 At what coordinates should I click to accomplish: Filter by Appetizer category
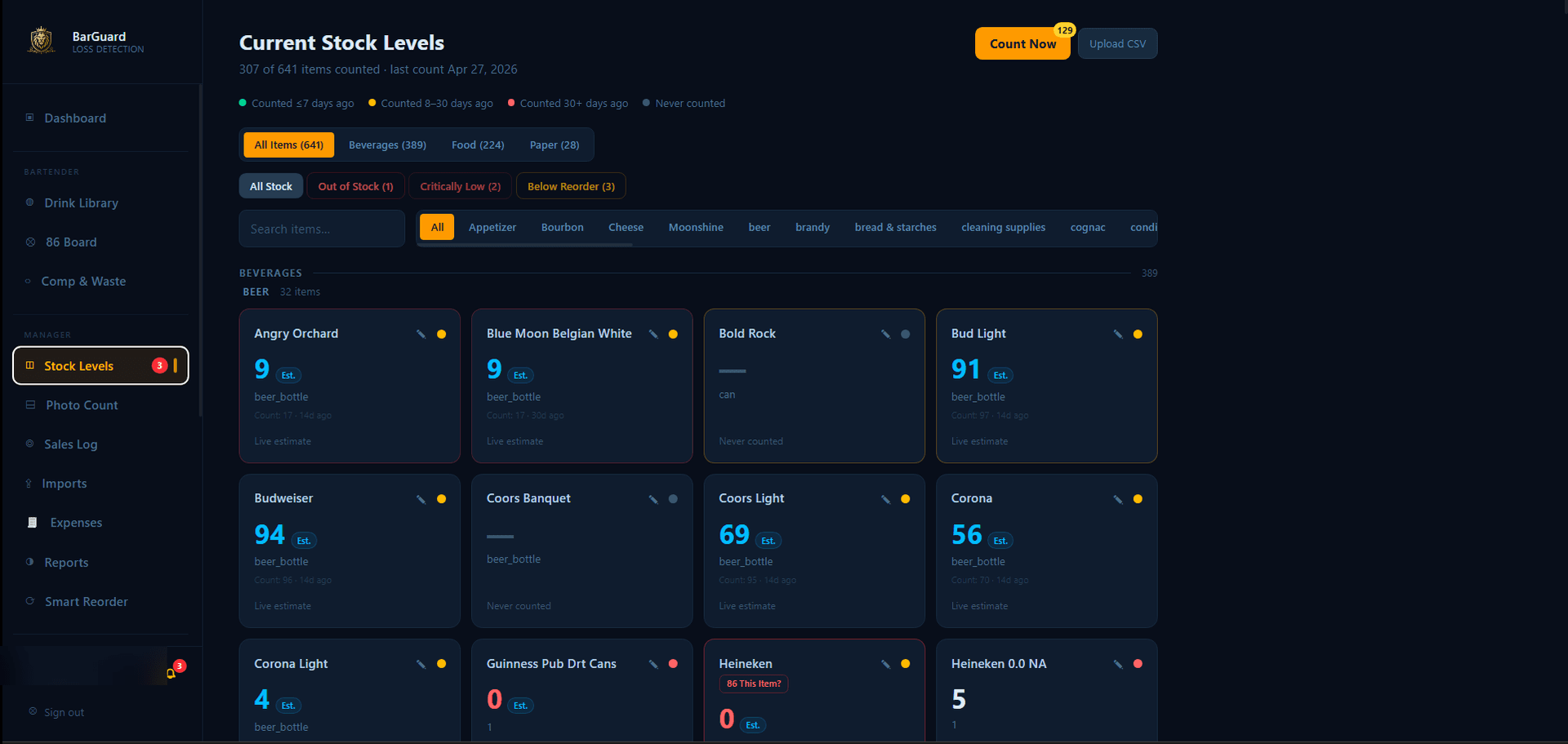(x=492, y=227)
